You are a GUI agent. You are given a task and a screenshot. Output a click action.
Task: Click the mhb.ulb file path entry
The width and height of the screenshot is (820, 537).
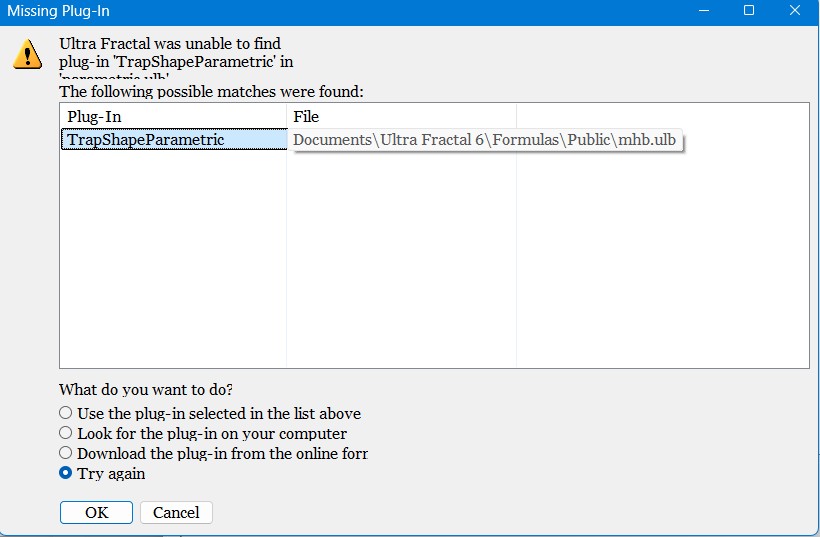(484, 140)
